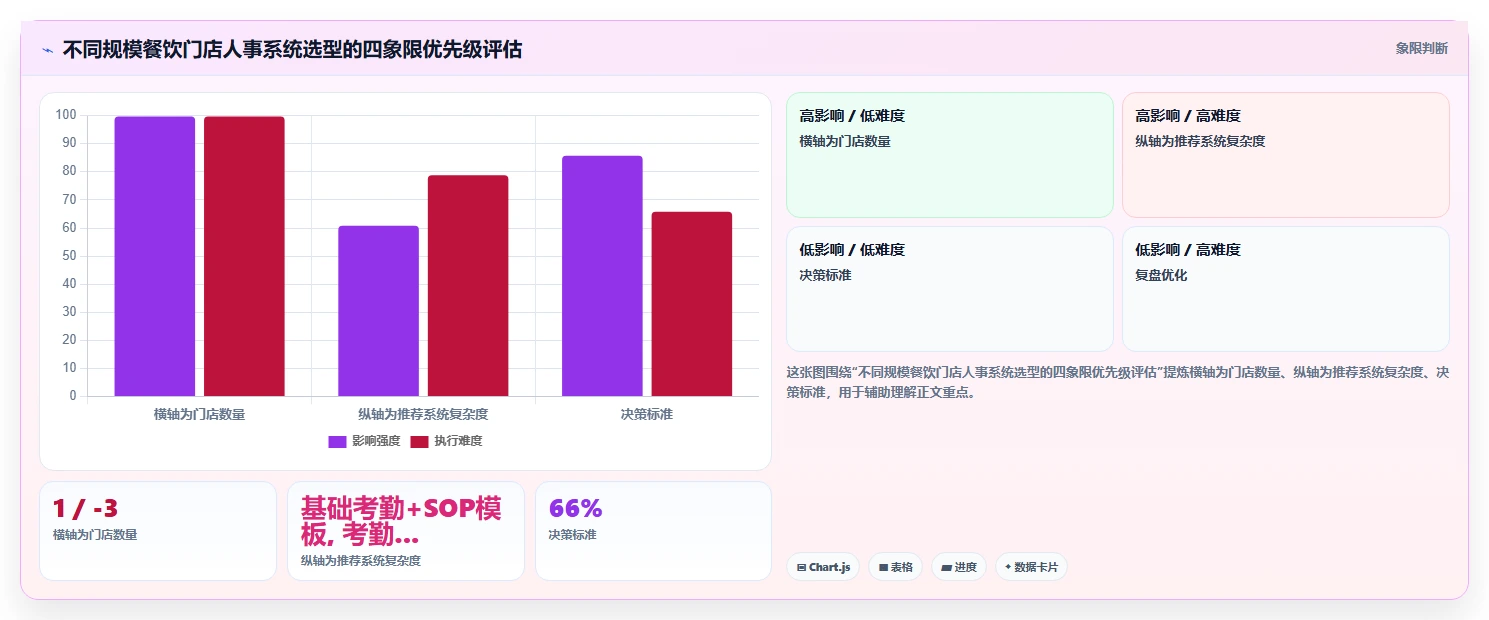
Task: Click 纵轴为推荐系统复杂度 text in 高影响 / 高难度 card
Action: (x=1200, y=141)
